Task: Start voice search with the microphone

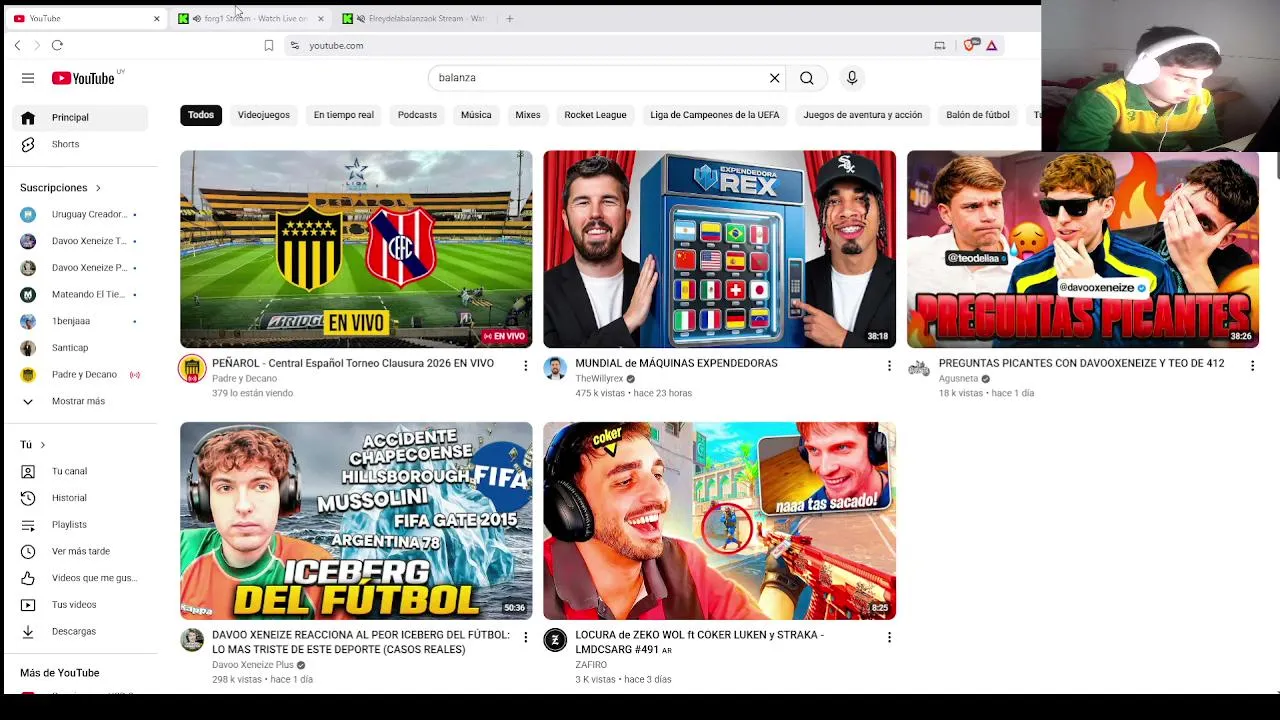Action: point(852,78)
